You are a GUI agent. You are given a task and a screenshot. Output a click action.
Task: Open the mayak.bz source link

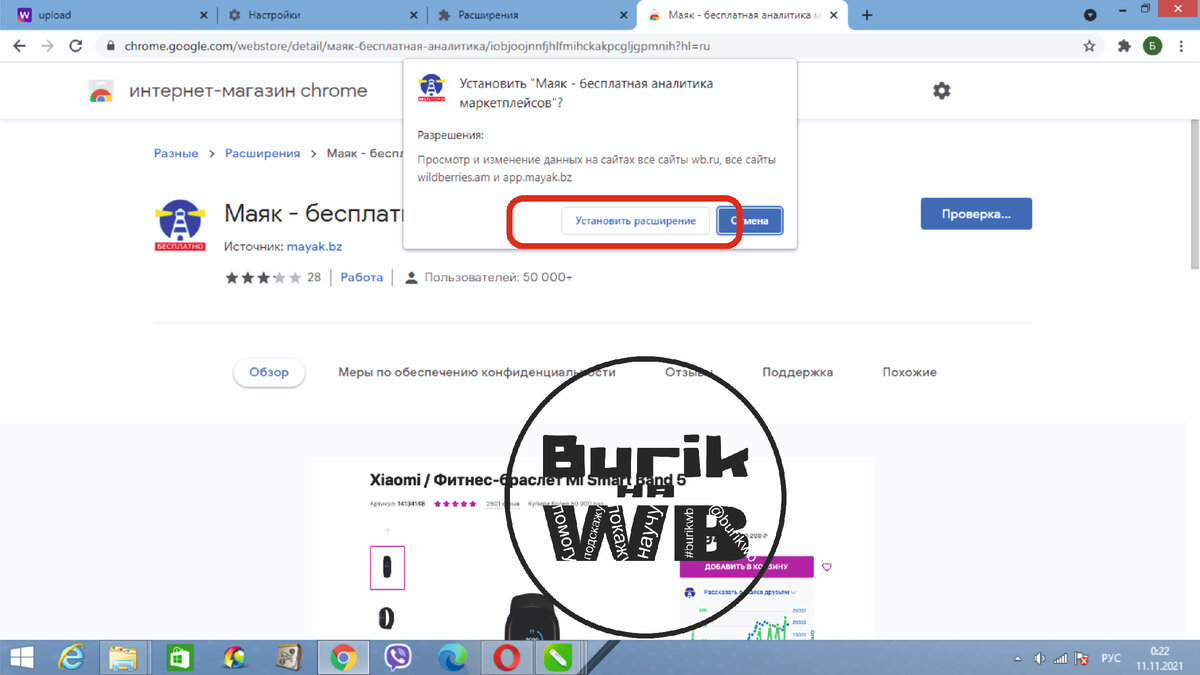point(314,246)
